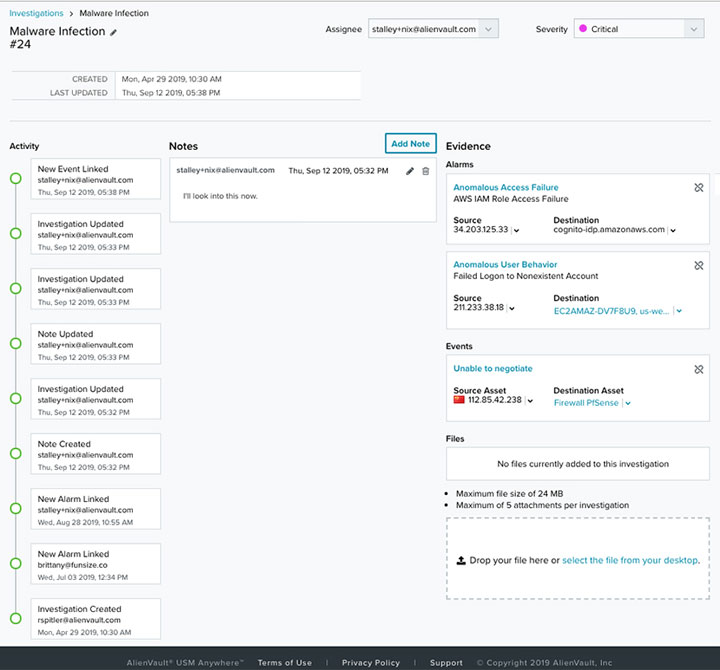The width and height of the screenshot is (720, 670).
Task: Open the Anomalous Access Failure alarm
Action: click(x=506, y=187)
